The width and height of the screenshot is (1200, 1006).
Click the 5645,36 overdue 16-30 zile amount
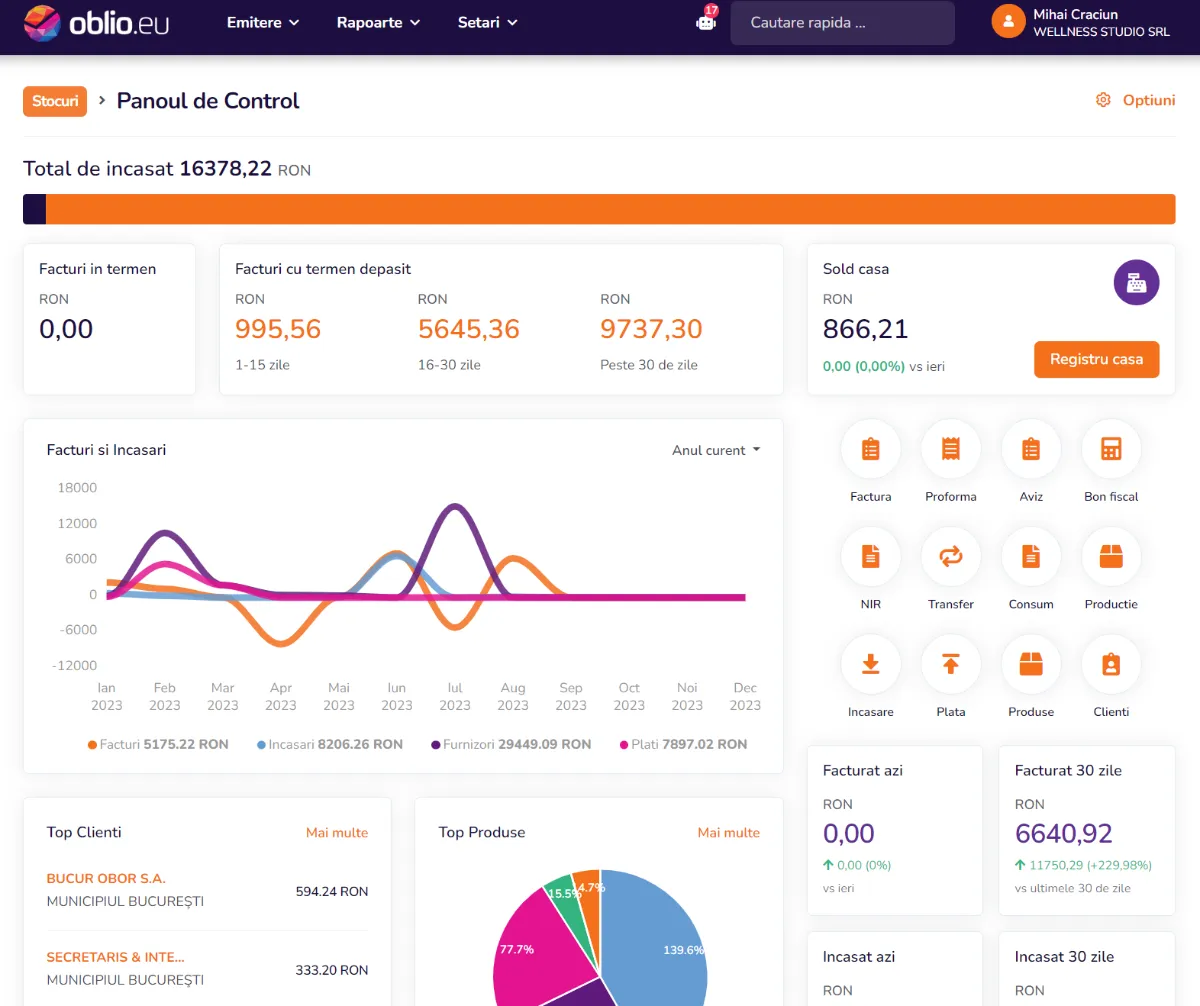coord(469,329)
